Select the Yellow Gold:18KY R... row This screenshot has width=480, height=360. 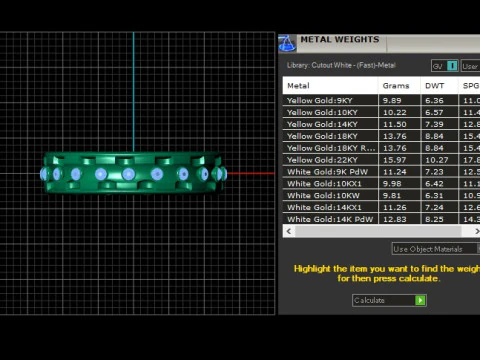381,148
